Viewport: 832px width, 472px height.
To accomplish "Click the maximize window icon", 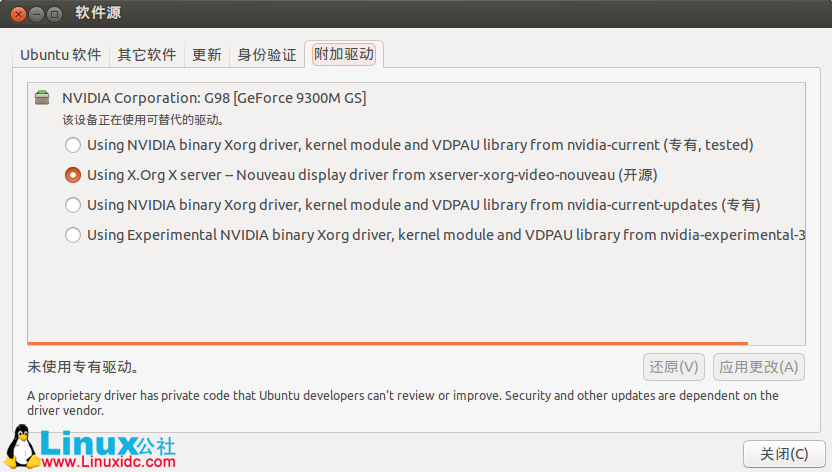I will coord(54,14).
